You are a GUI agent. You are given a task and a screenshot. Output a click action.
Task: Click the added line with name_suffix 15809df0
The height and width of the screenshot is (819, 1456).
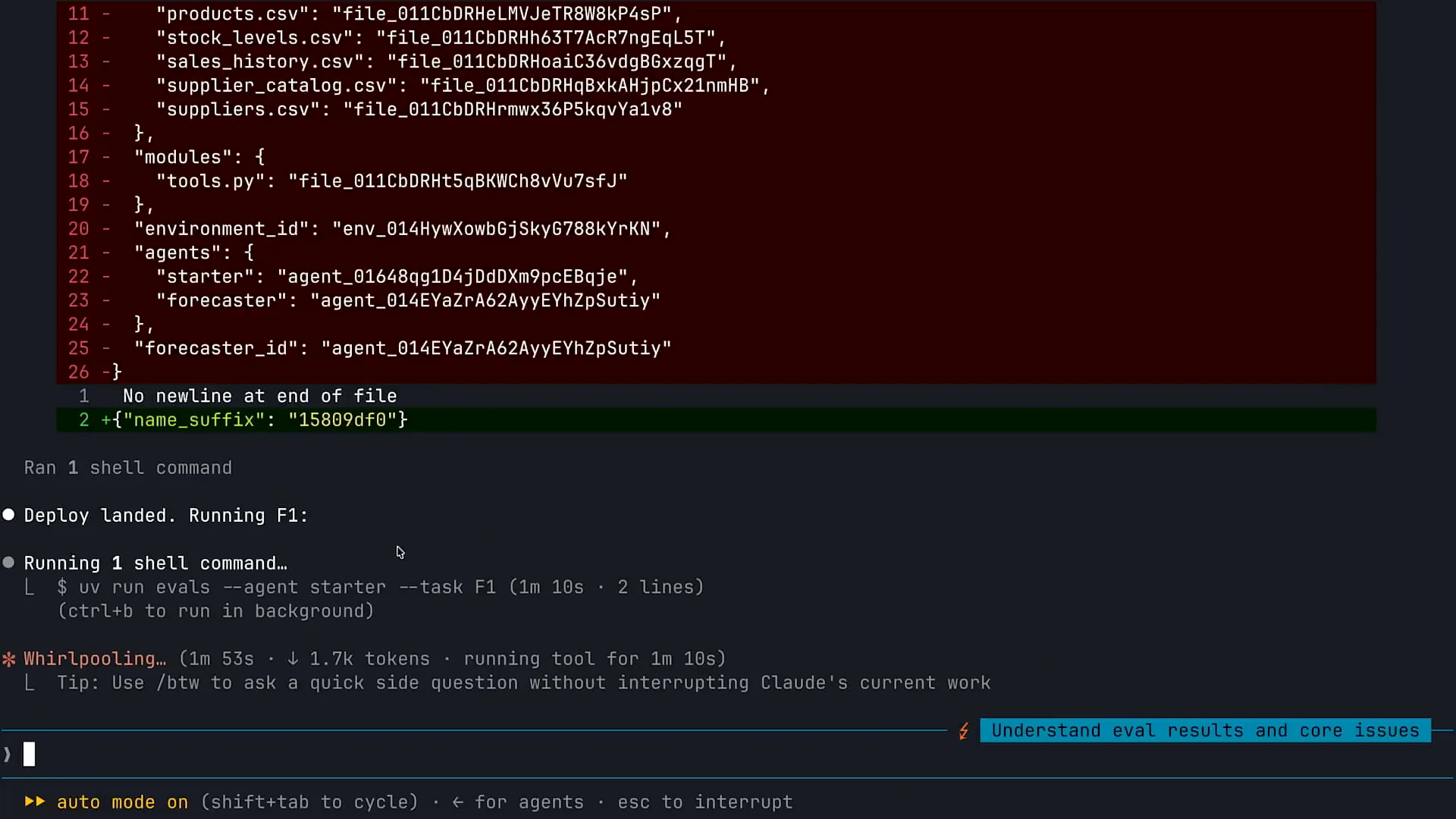pyautogui.click(x=716, y=419)
